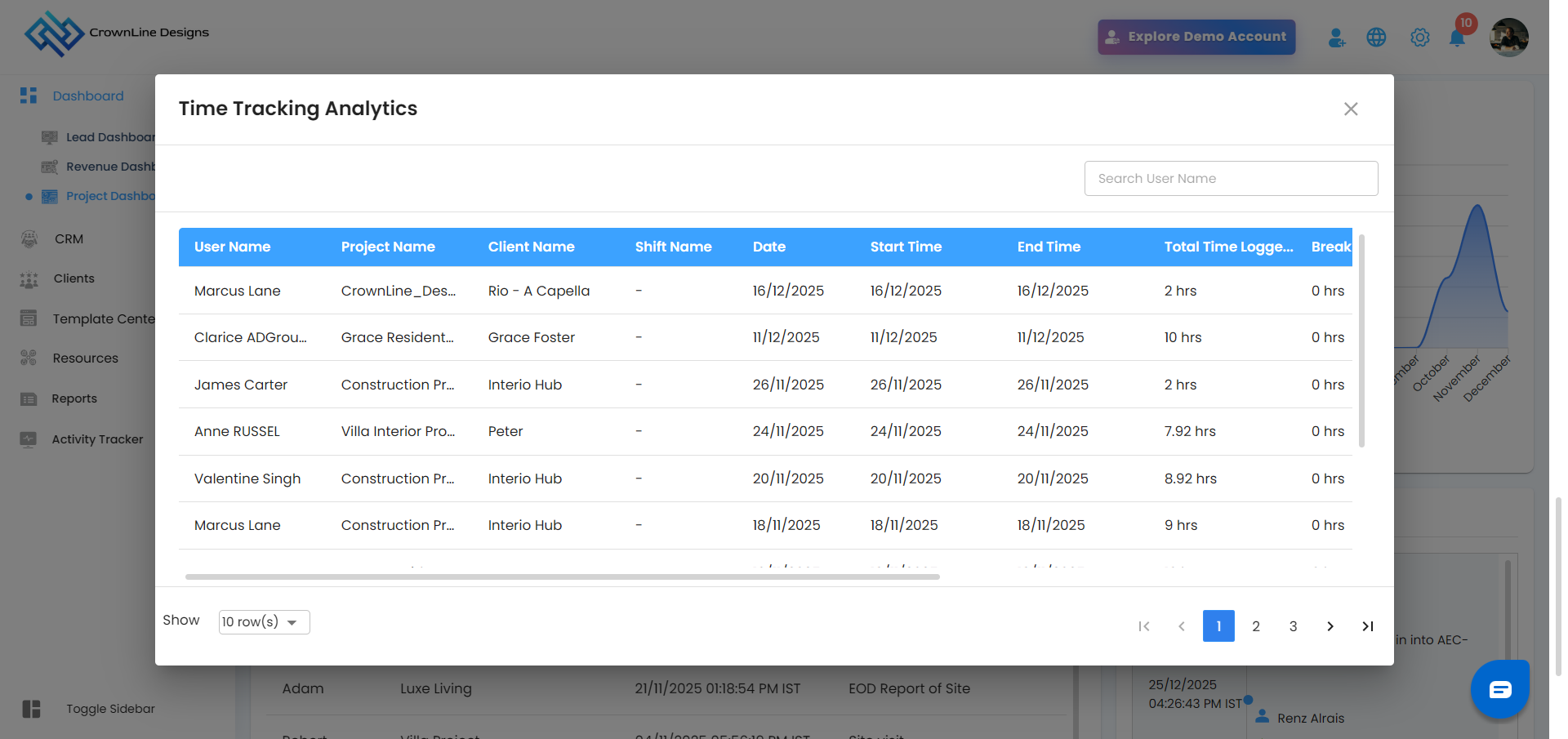This screenshot has height=739, width=1568.
Task: Open the Resources menu item
Action: point(86,358)
